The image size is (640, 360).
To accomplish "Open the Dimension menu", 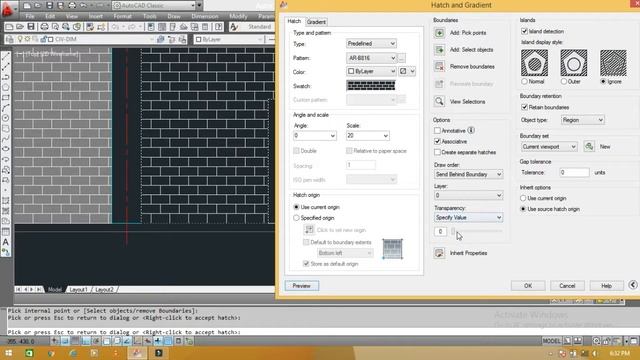I will [x=205, y=16].
